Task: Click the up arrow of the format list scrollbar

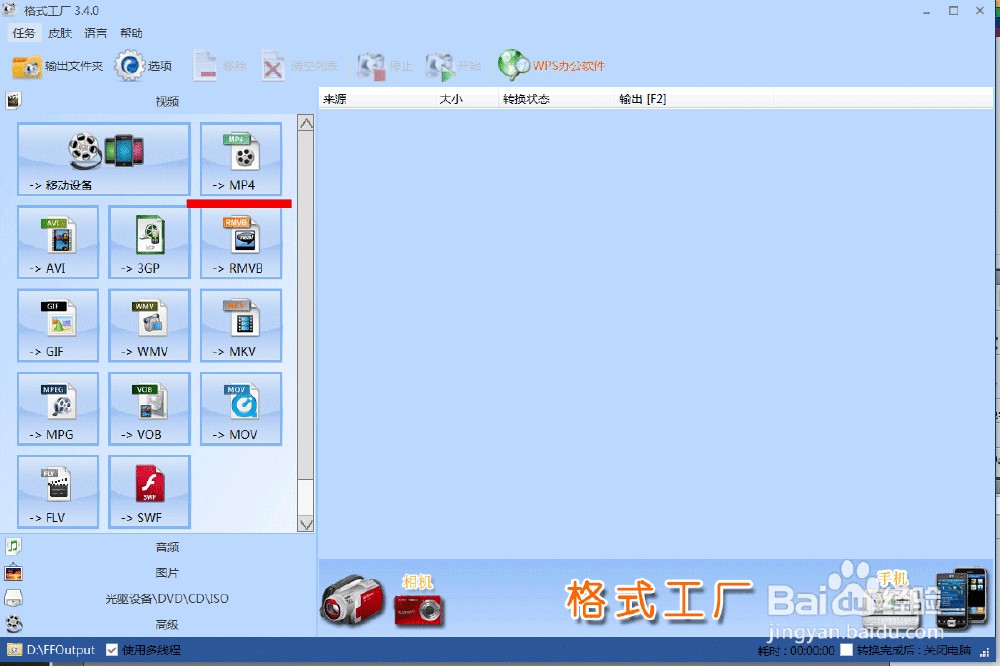Action: 305,123
